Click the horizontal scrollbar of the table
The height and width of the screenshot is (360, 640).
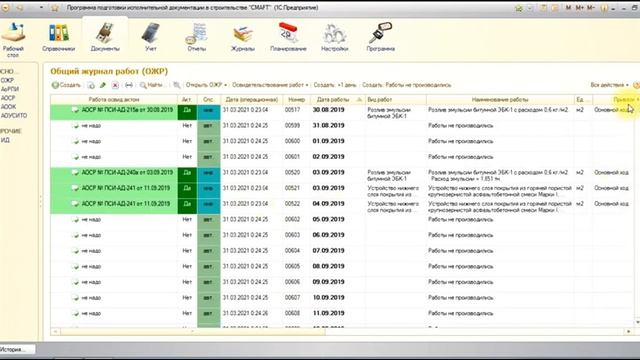click(x=193, y=331)
